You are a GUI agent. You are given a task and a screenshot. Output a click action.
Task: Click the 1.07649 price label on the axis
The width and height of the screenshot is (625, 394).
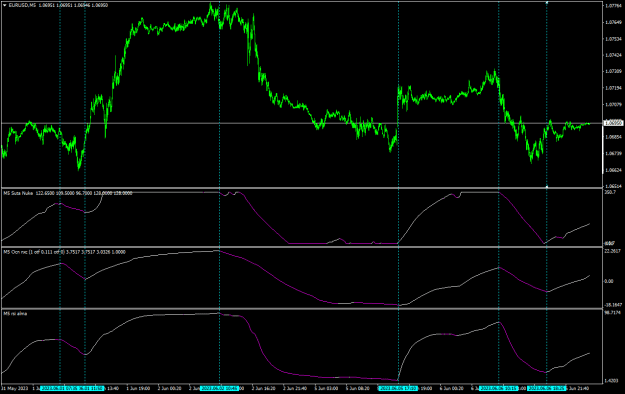(x=614, y=22)
